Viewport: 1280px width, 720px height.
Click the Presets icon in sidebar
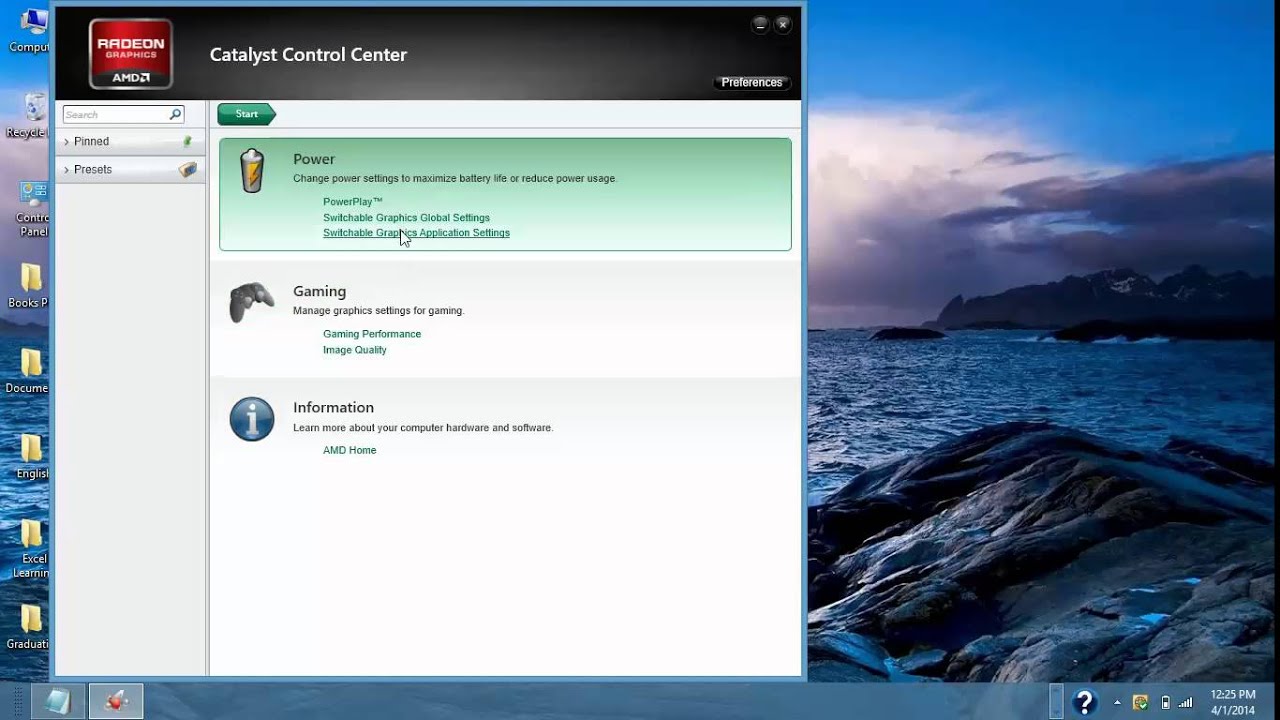(188, 169)
